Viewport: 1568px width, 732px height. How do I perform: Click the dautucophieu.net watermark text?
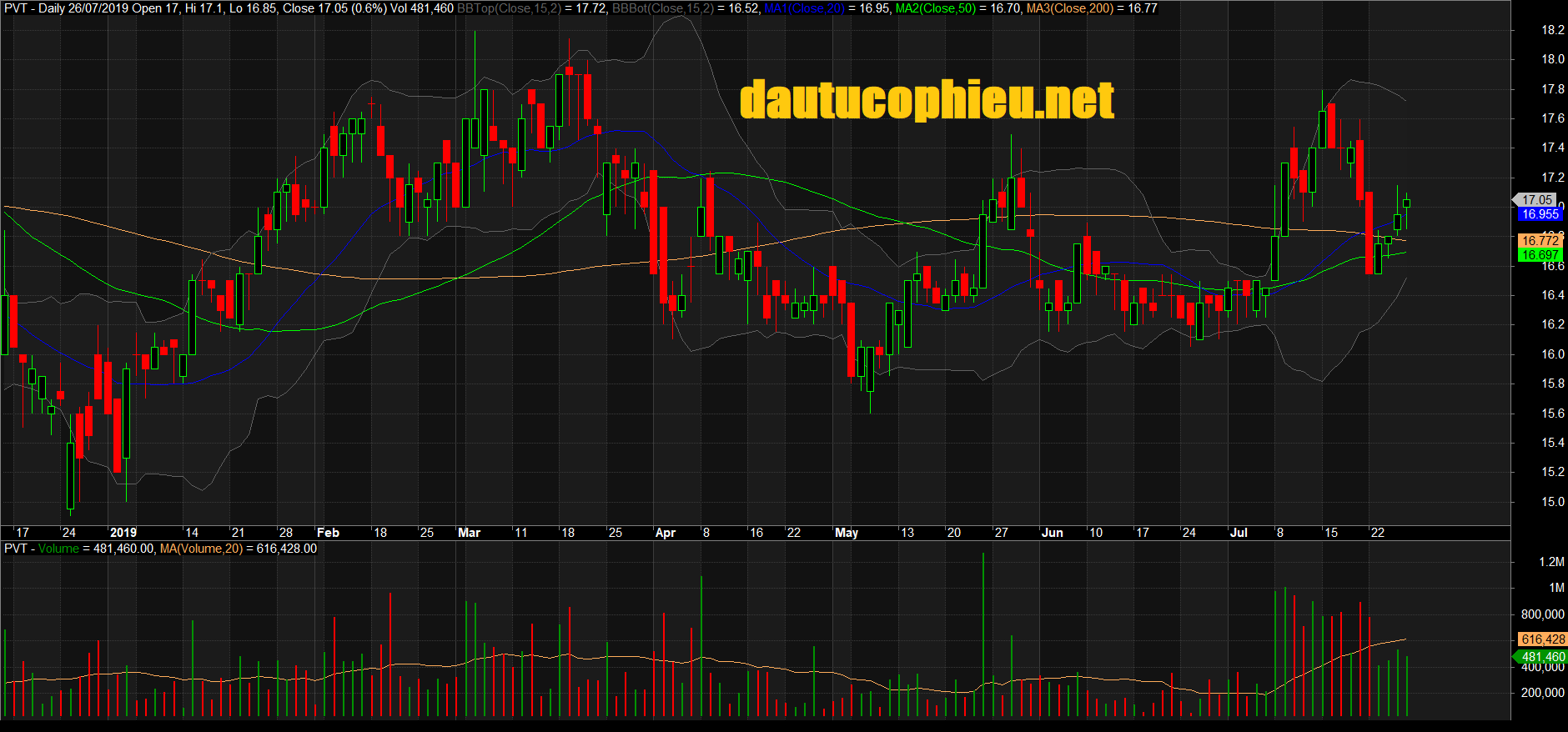coord(927,100)
